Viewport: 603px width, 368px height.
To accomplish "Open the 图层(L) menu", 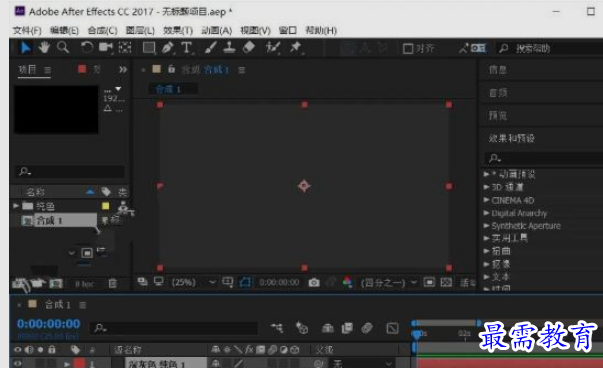I will (x=140, y=30).
